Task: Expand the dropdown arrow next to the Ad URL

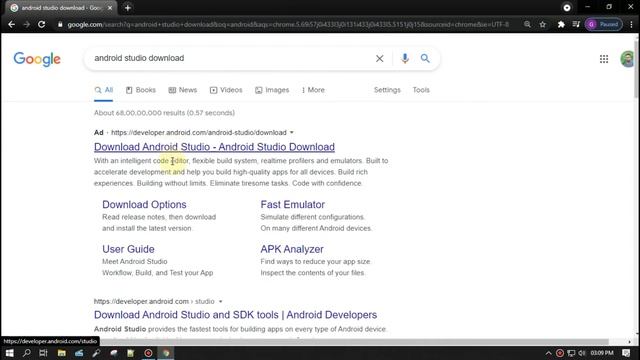Action: 291,133
